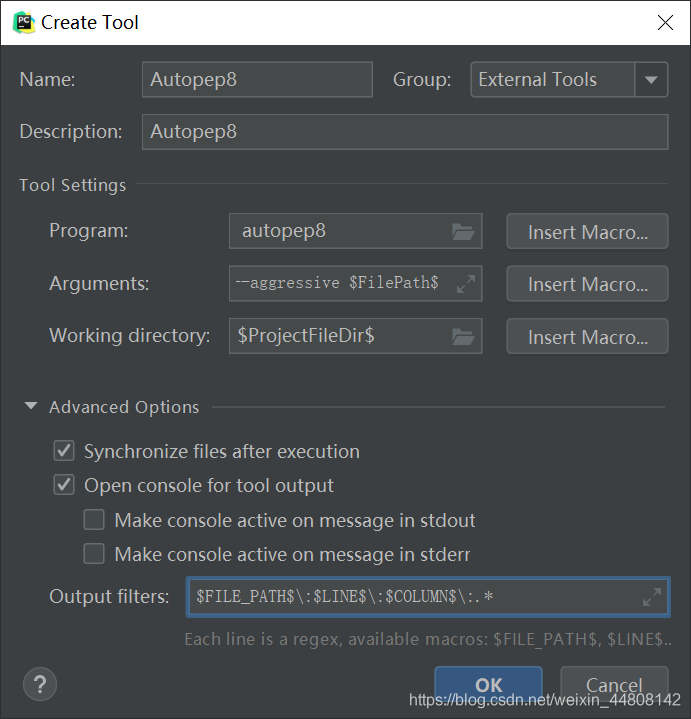
Task: Uncheck Open console for tool output
Action: 64,485
